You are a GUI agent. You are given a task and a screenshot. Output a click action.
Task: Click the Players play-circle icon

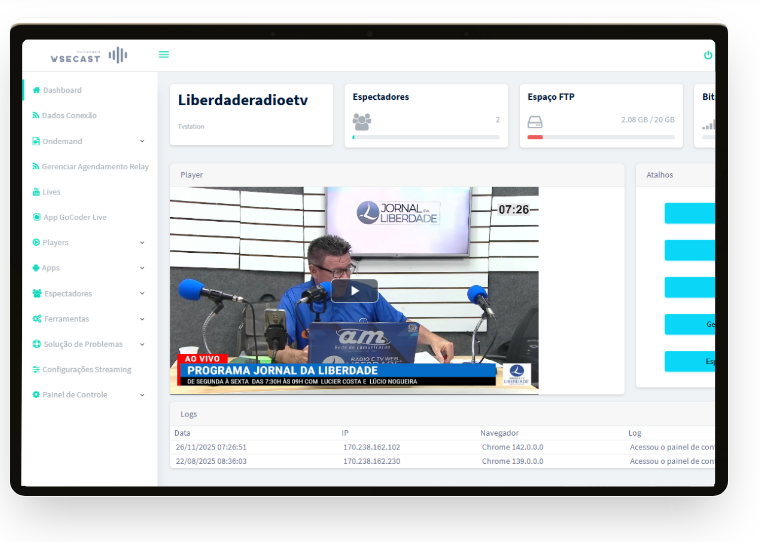[36, 242]
